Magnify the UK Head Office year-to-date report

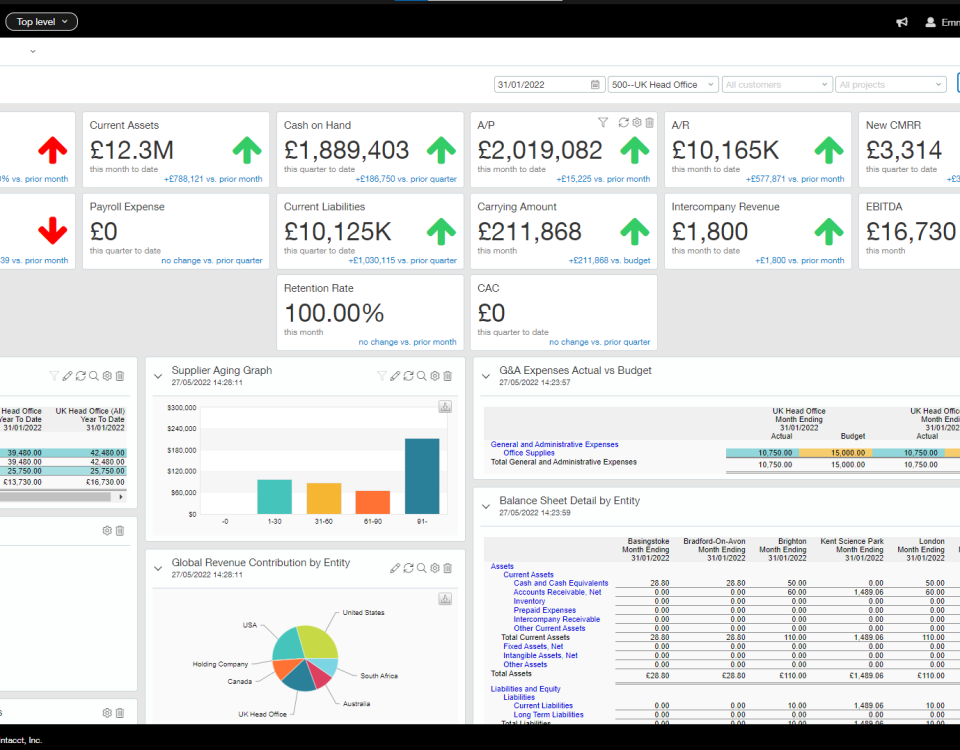click(x=94, y=376)
